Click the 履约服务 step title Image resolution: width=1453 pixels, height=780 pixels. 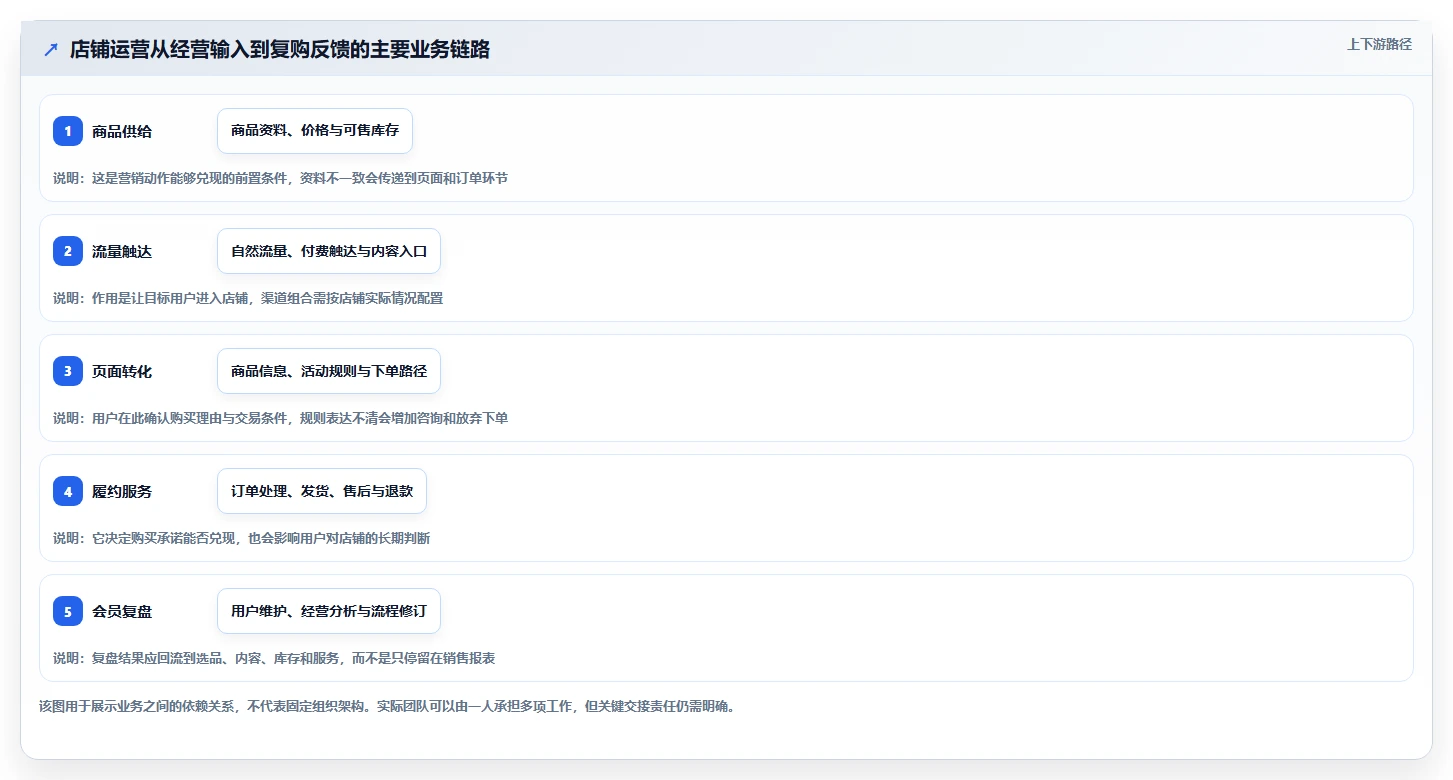pyautogui.click(x=122, y=491)
